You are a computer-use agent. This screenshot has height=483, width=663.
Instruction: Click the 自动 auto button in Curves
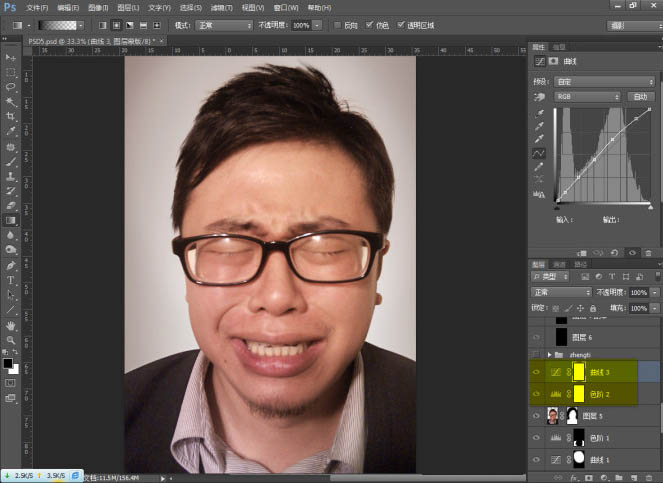[640, 97]
